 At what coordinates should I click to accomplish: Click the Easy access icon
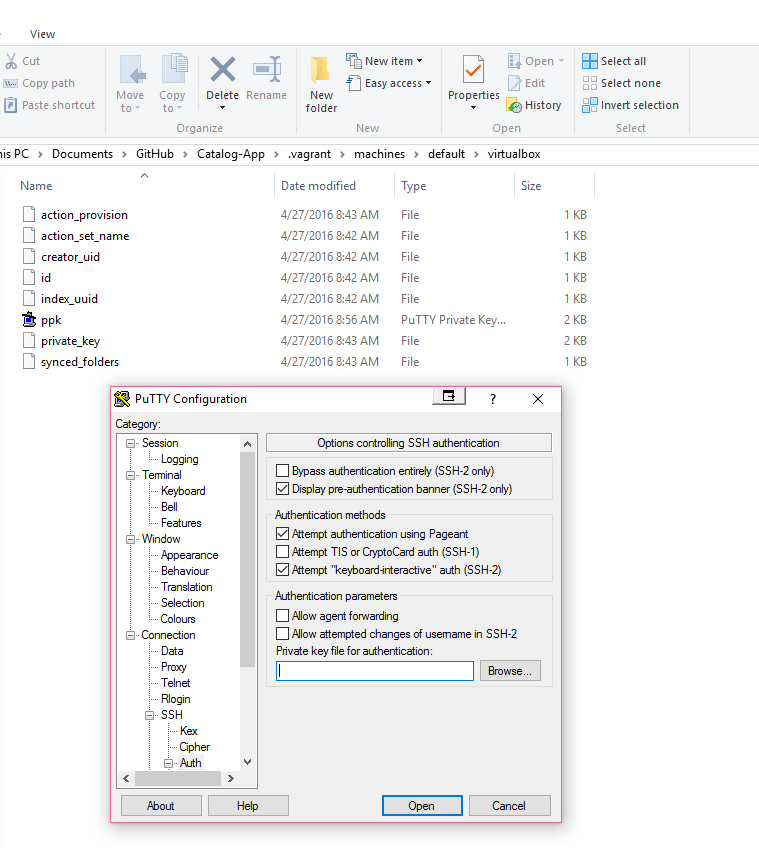click(x=353, y=83)
